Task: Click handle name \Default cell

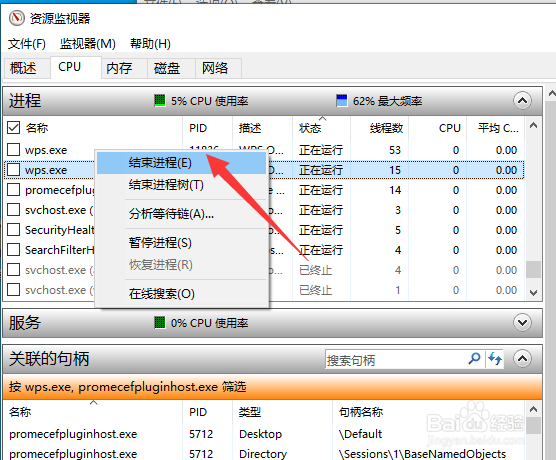Action: coord(360,434)
